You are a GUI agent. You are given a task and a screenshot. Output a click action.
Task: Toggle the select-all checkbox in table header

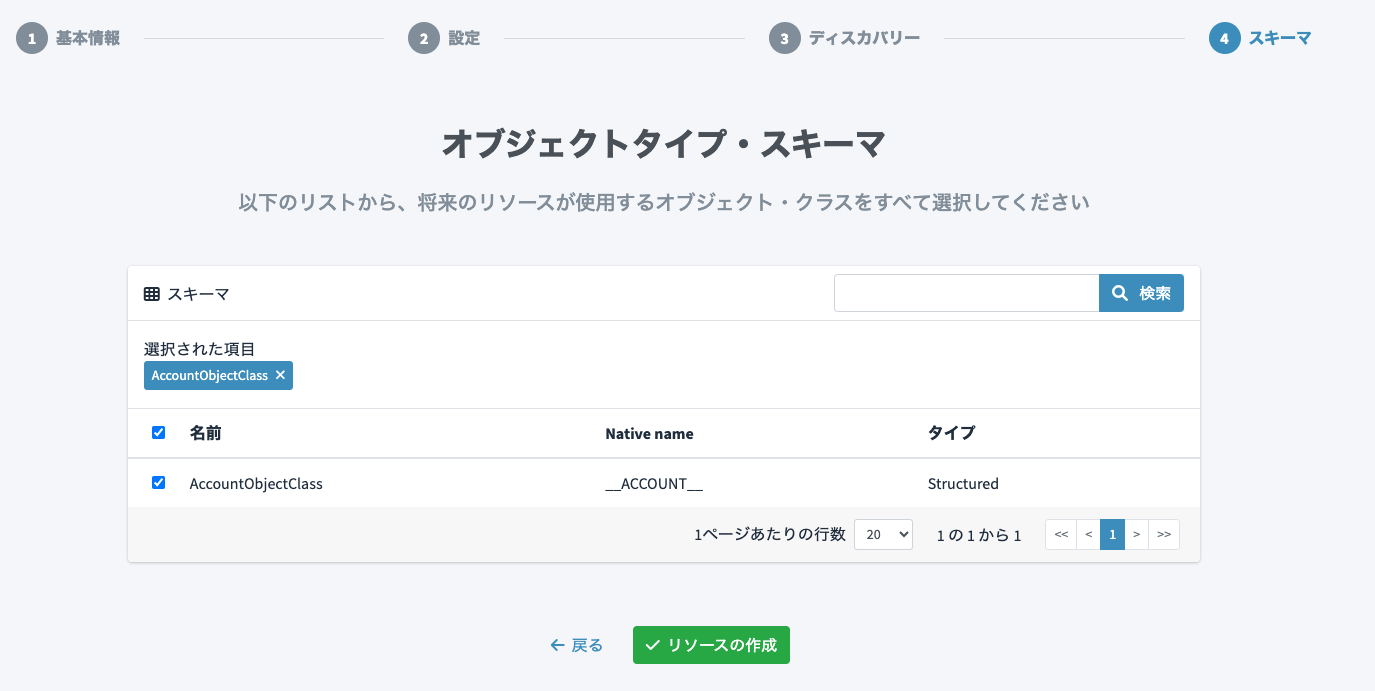(158, 433)
